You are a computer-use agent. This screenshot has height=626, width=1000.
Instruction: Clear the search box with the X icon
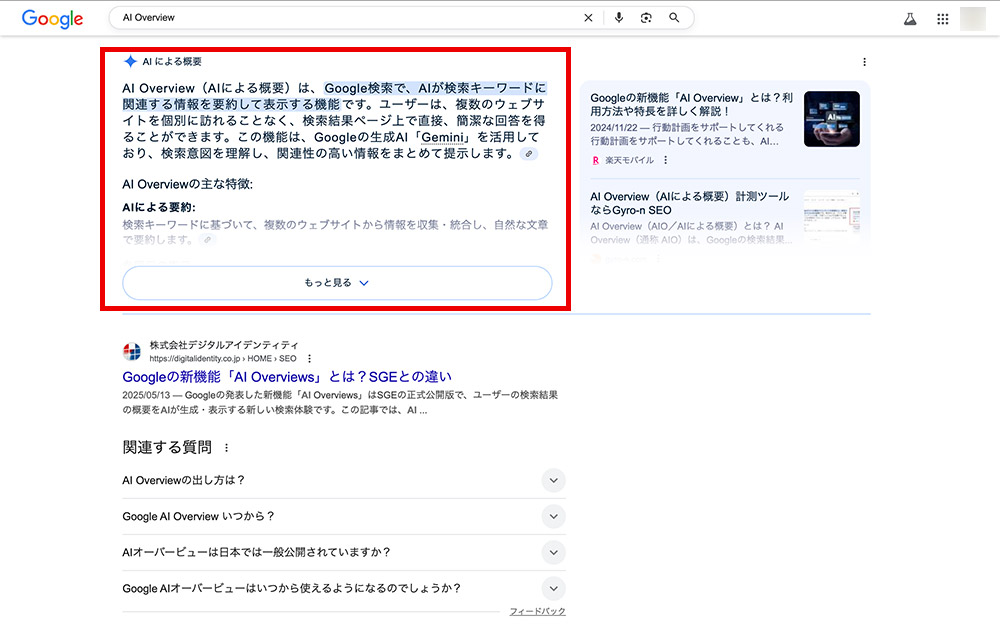click(x=588, y=18)
